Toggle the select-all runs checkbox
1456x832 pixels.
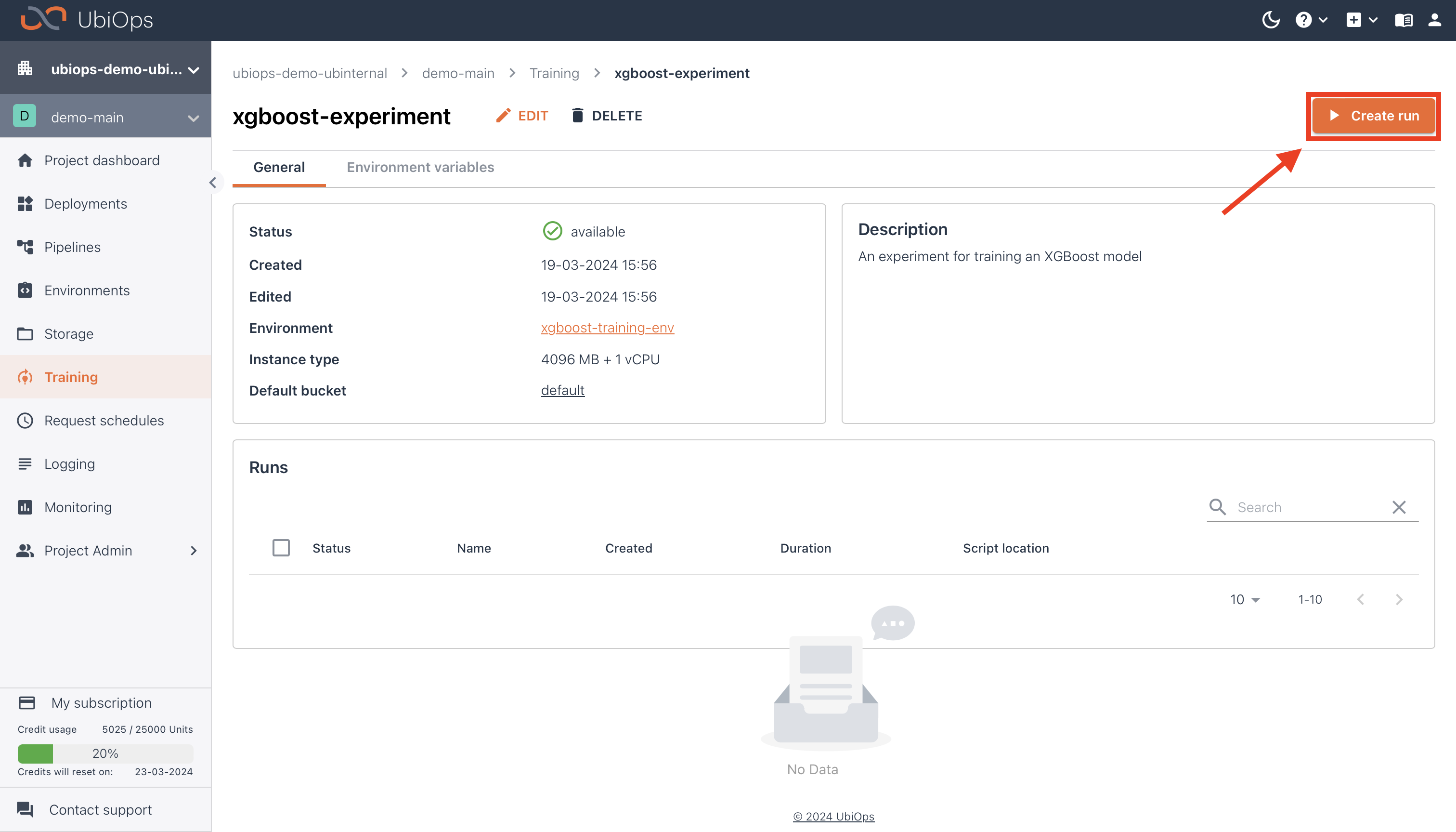pyautogui.click(x=281, y=548)
